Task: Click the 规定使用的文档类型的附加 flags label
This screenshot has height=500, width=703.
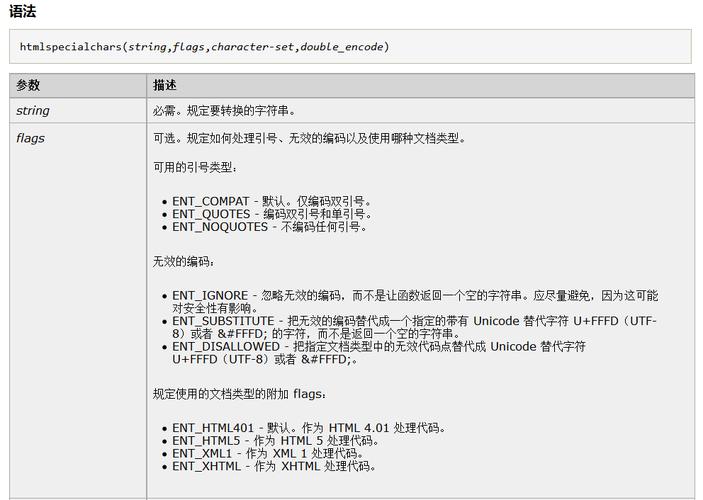Action: (239, 394)
